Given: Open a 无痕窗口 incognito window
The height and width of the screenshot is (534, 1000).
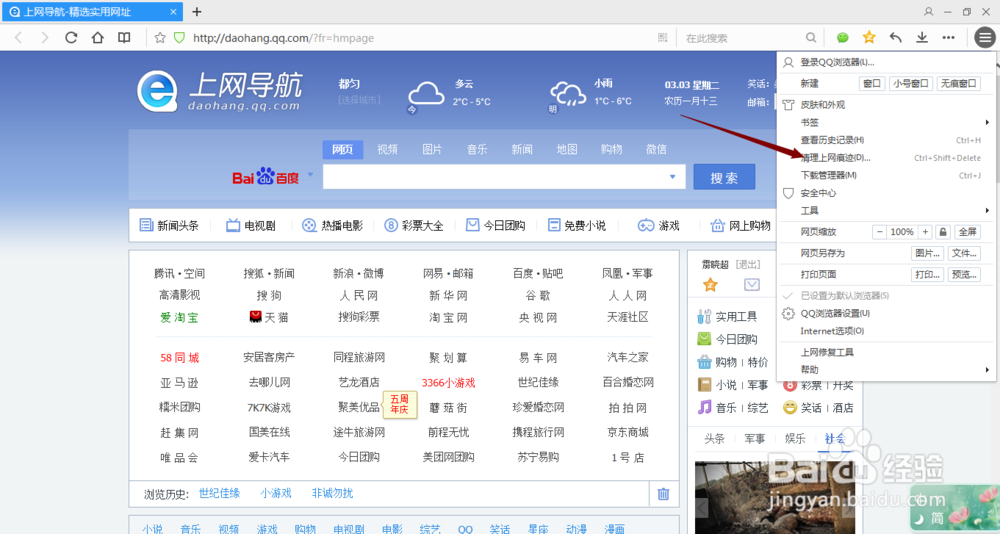Looking at the screenshot, I should [959, 84].
